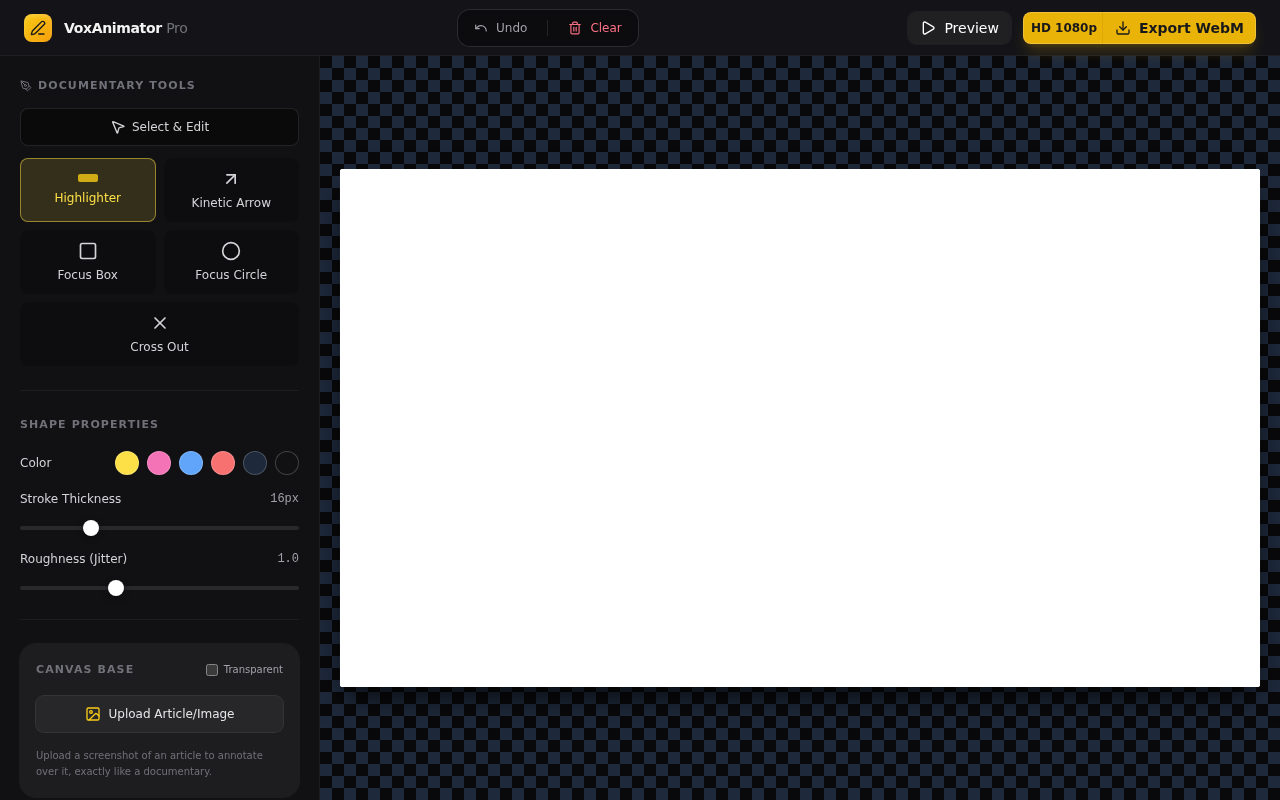The image size is (1280, 800).
Task: Select the Kinetic Arrow tool
Action: 231,190
